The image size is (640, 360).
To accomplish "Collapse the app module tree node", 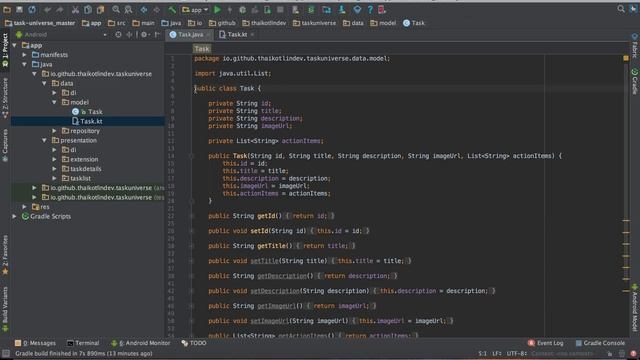I will 15,45.
